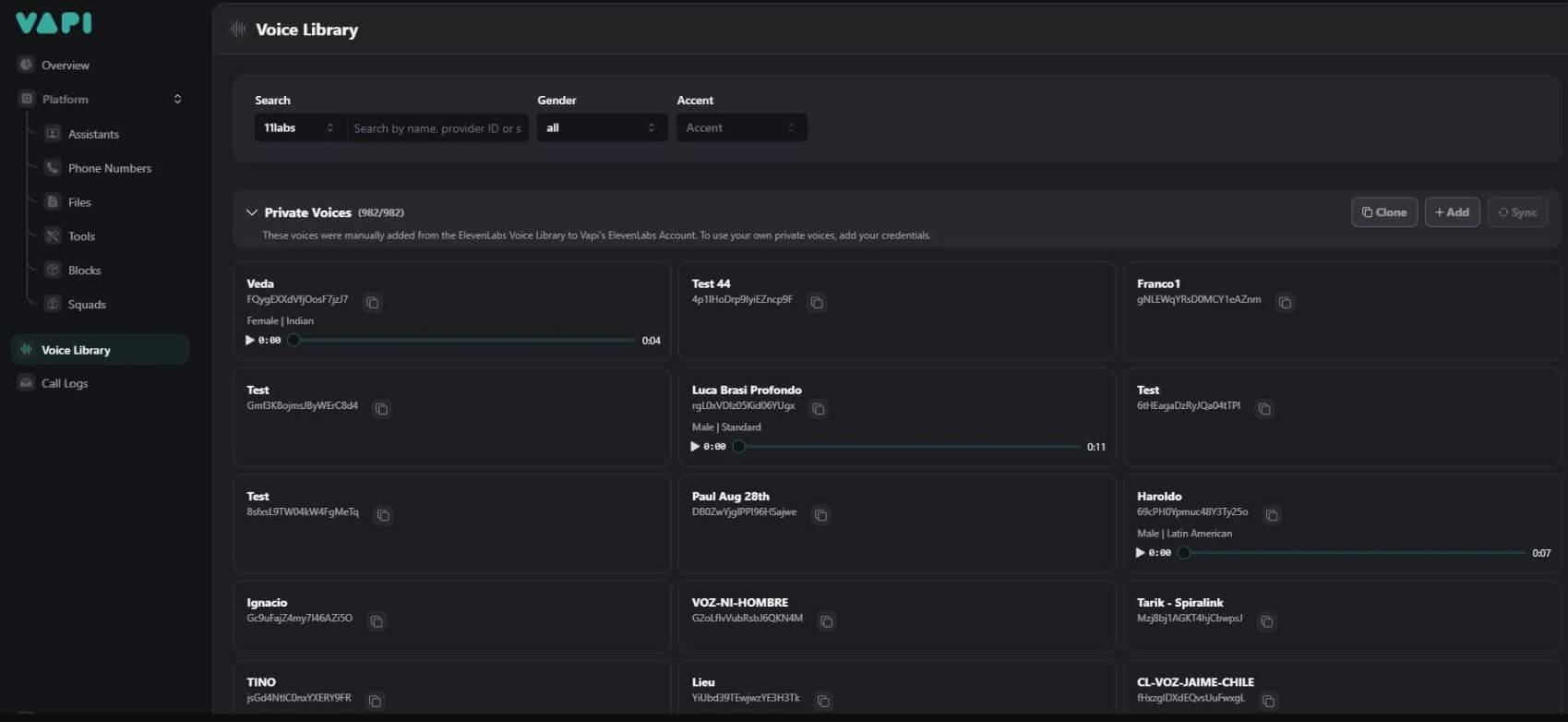The height and width of the screenshot is (722, 1568).
Task: Select the Ignacio voice card title
Action: coord(267,602)
